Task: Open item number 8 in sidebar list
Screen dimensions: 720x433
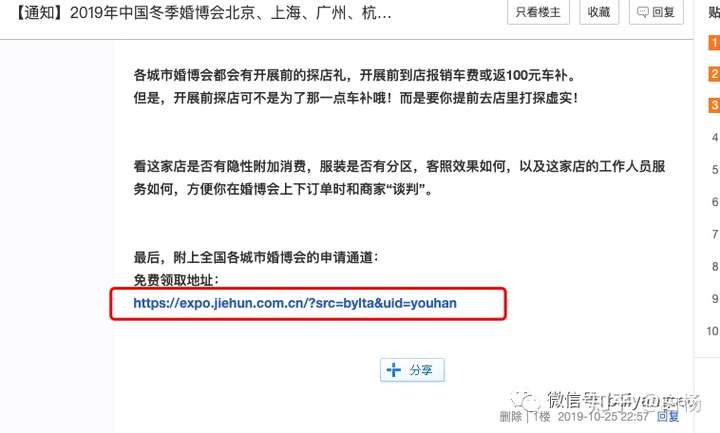Action: 714,266
